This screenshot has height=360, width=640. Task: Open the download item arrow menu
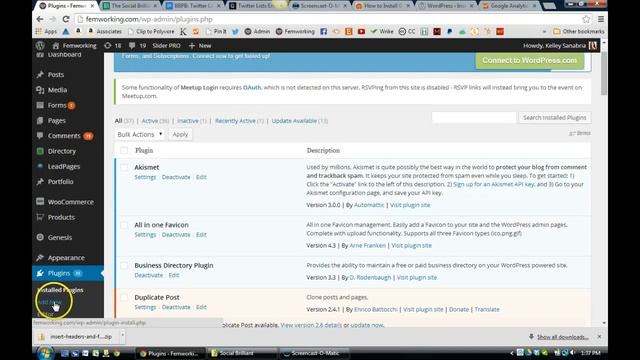click(122, 336)
